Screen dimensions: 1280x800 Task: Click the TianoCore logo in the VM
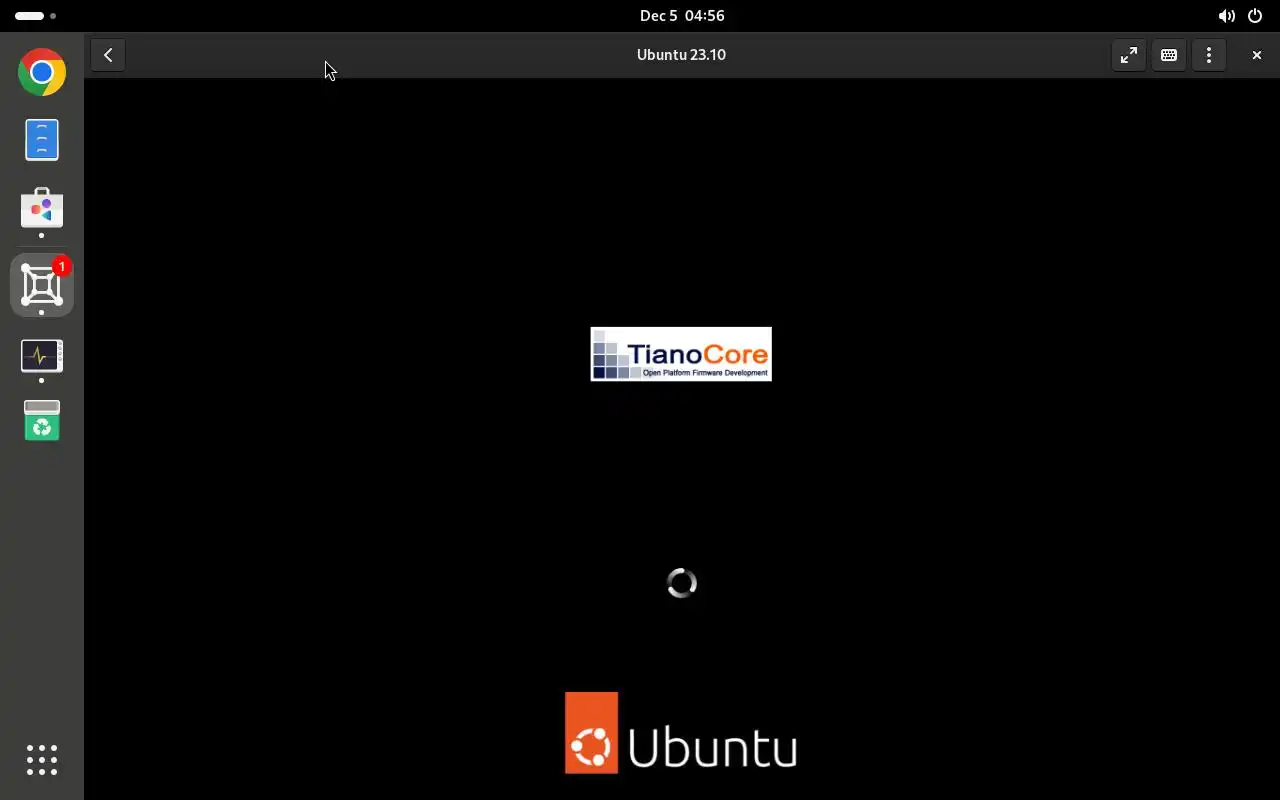(x=681, y=354)
